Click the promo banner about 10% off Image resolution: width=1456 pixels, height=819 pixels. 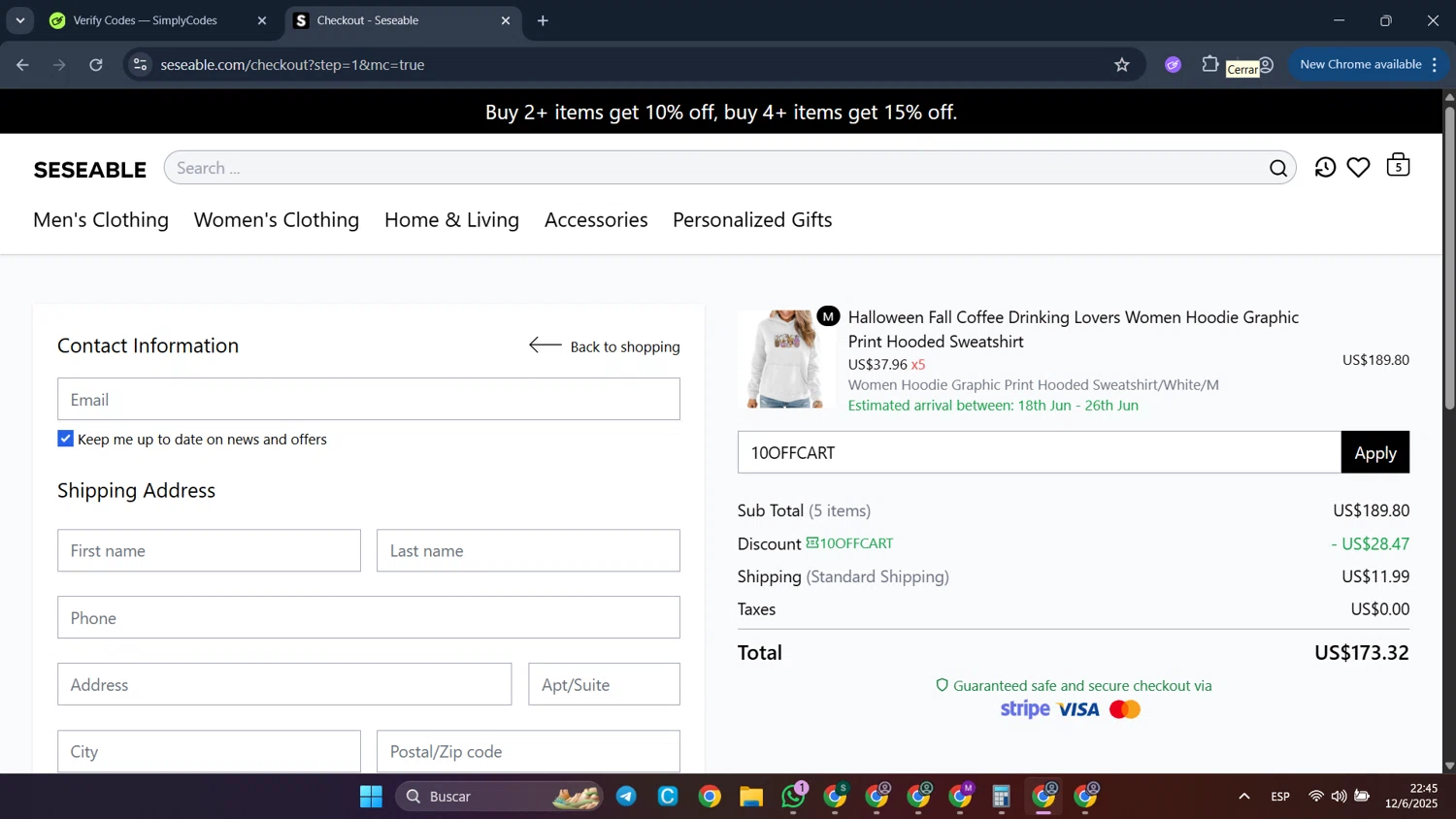(721, 113)
